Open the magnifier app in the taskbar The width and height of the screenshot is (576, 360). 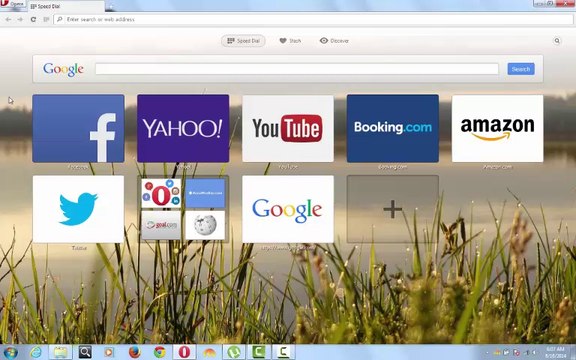point(85,352)
